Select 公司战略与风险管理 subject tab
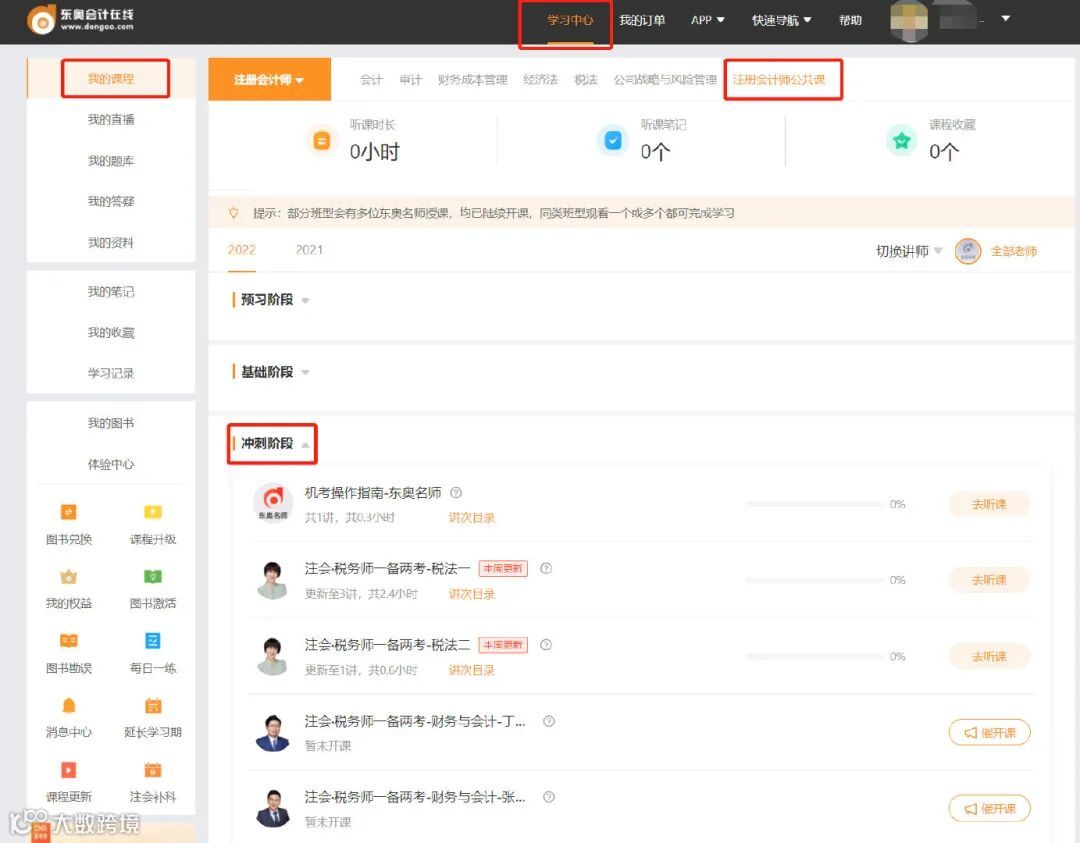 click(x=665, y=80)
